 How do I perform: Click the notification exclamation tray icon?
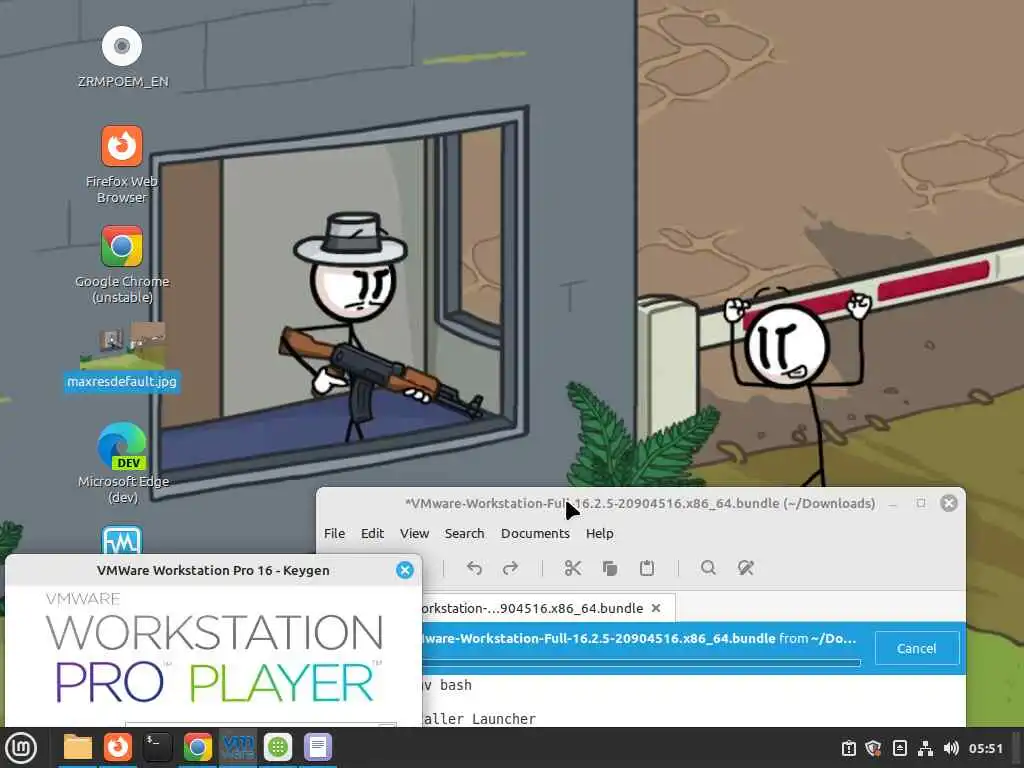coord(848,748)
